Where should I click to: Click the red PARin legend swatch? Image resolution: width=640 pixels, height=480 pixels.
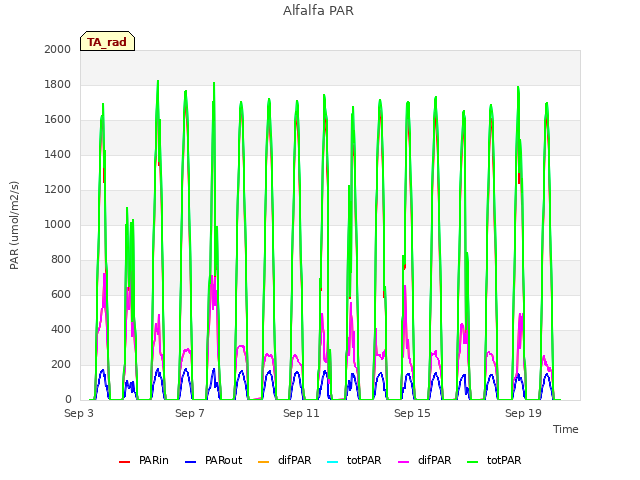pos(124,462)
